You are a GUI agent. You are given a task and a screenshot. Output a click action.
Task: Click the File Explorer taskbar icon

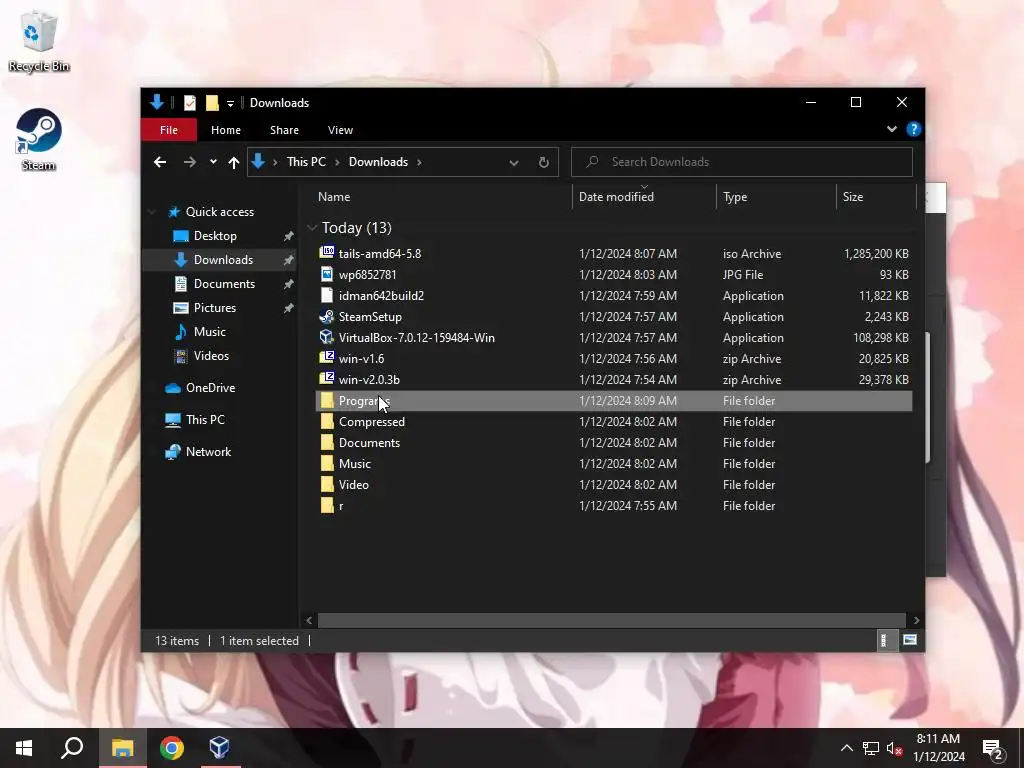[122, 748]
